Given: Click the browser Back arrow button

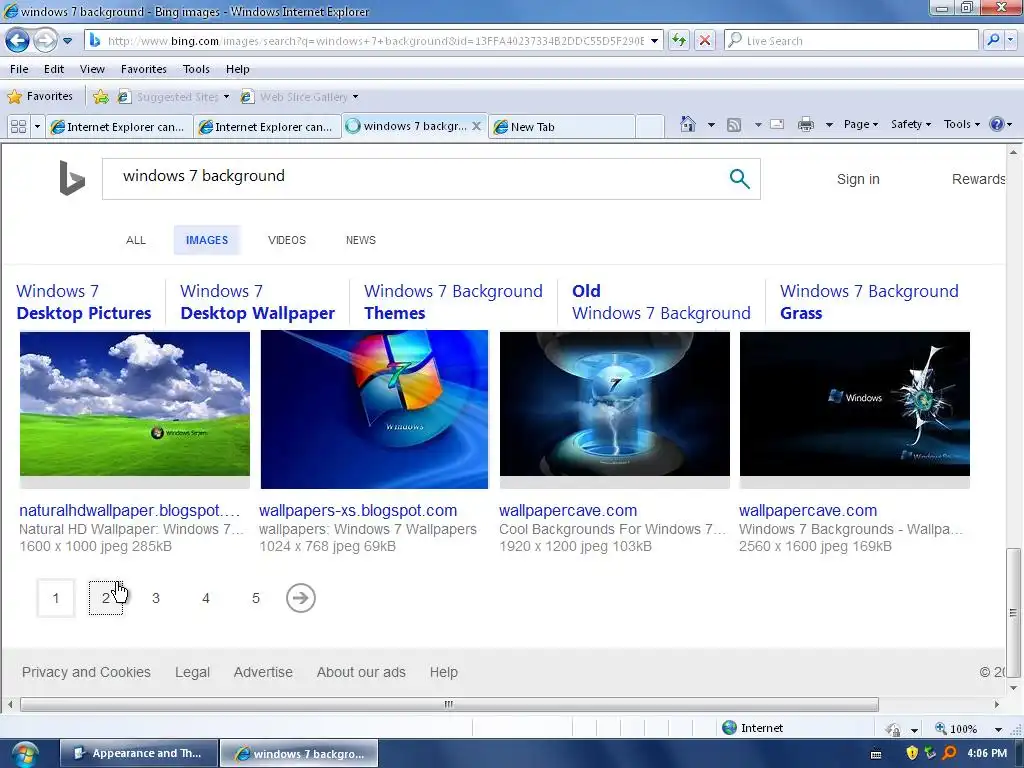Looking at the screenshot, I should coord(18,40).
